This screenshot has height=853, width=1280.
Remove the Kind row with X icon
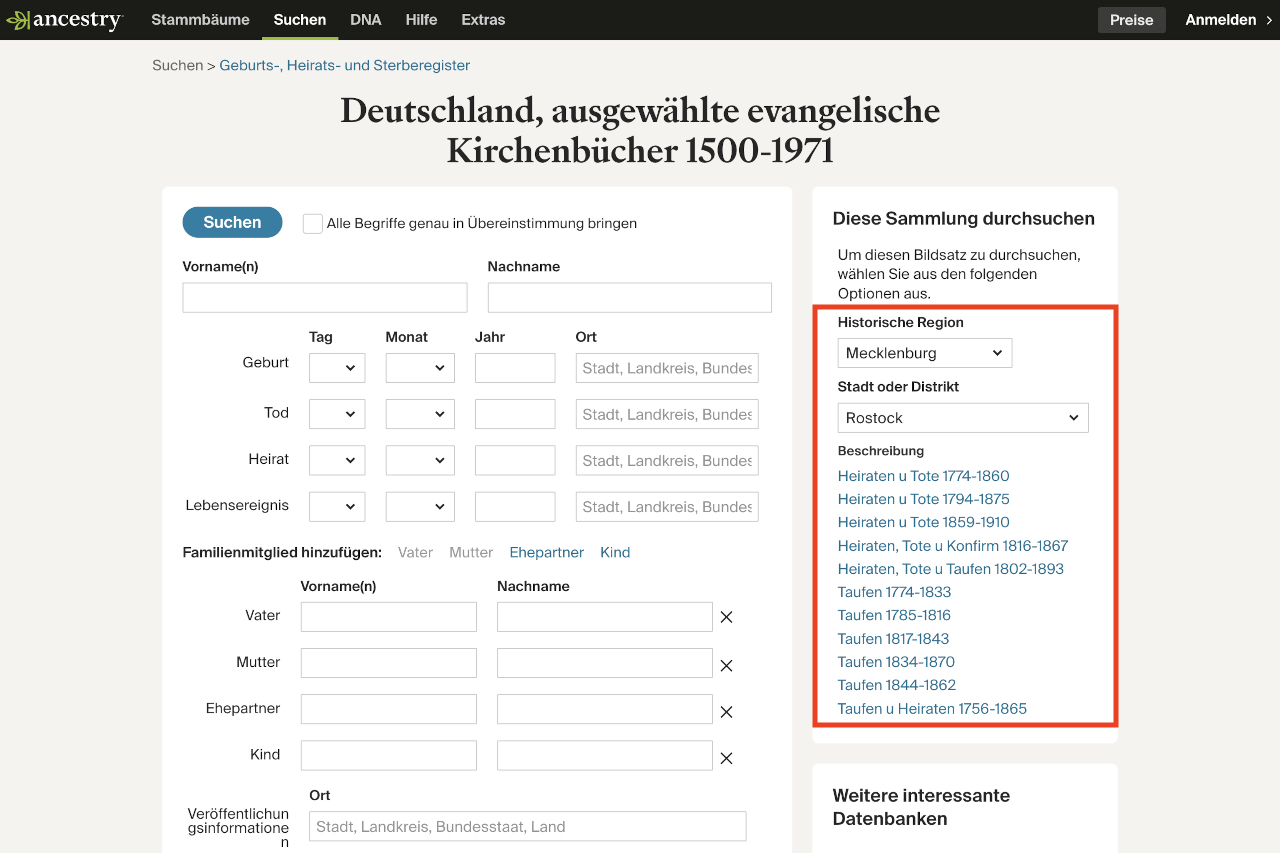(x=727, y=758)
